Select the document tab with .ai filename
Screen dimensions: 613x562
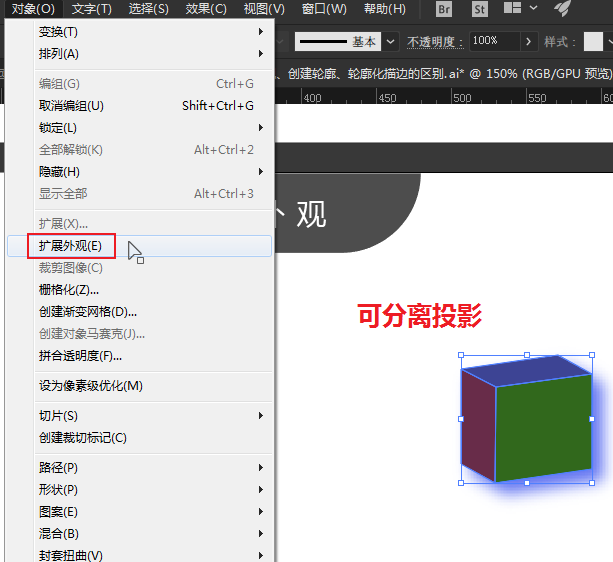444,73
